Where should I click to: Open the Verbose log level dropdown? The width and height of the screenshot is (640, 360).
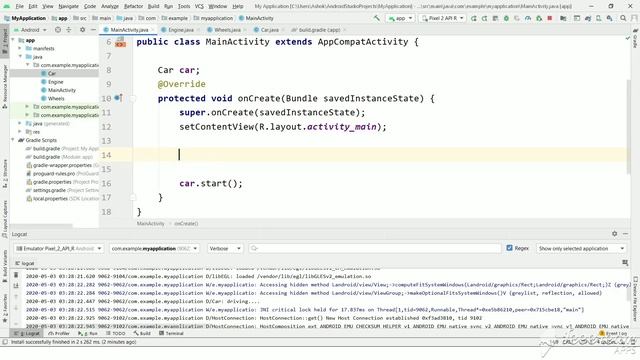pyautogui.click(x=224, y=248)
